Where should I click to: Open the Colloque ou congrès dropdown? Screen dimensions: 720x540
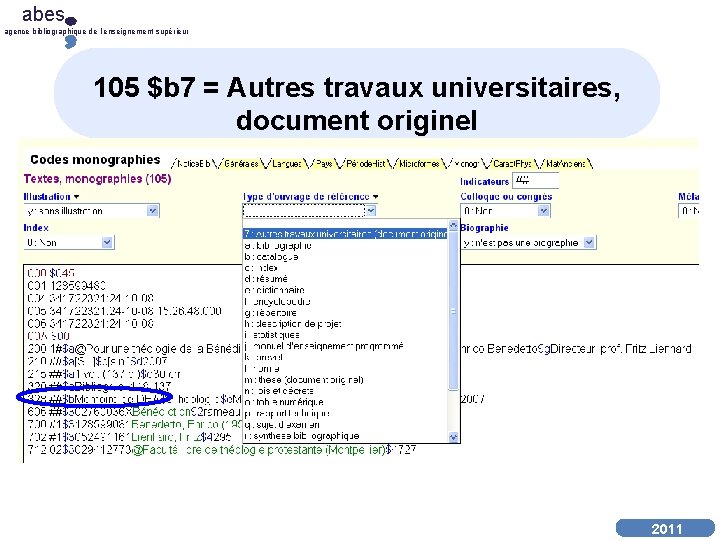543,211
